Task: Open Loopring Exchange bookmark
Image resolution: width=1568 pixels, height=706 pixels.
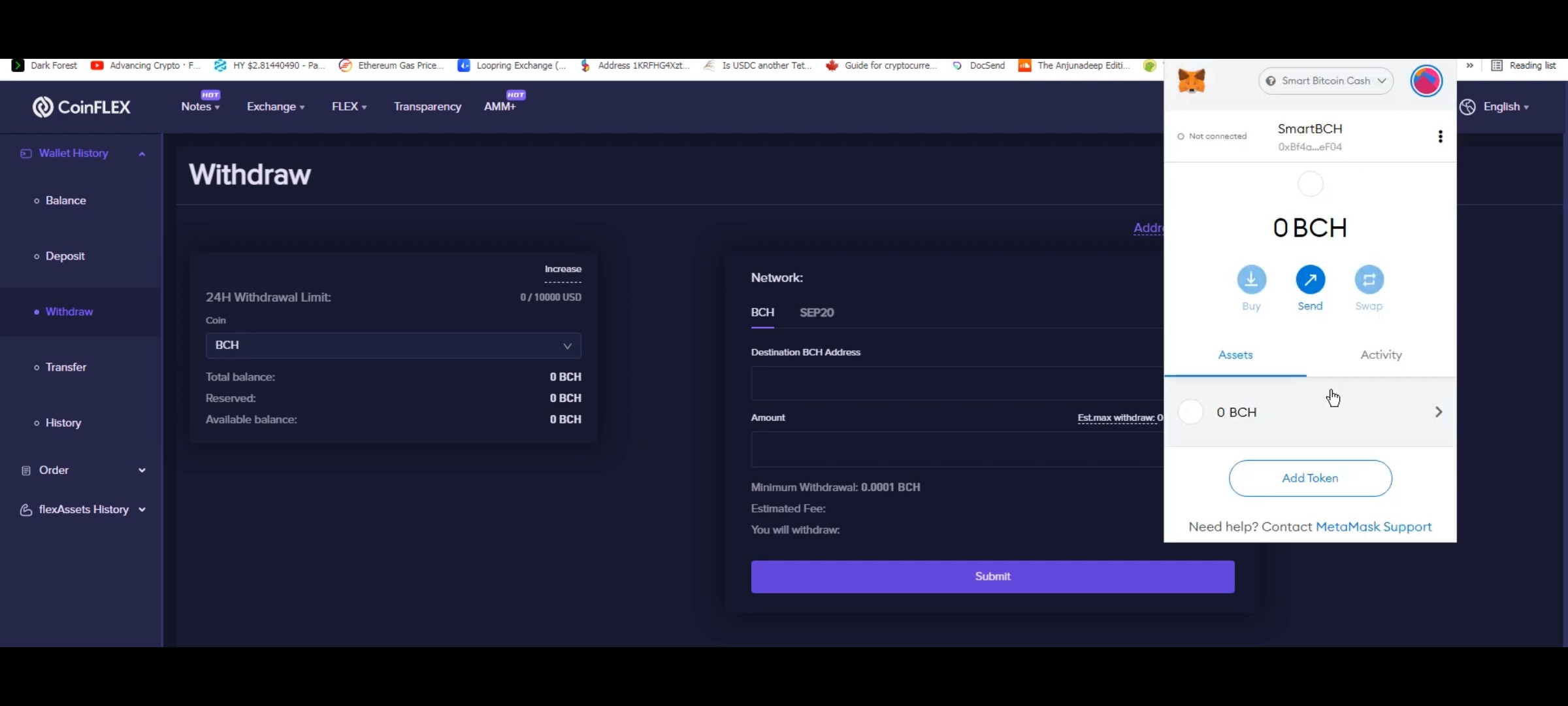Action: click(512, 65)
